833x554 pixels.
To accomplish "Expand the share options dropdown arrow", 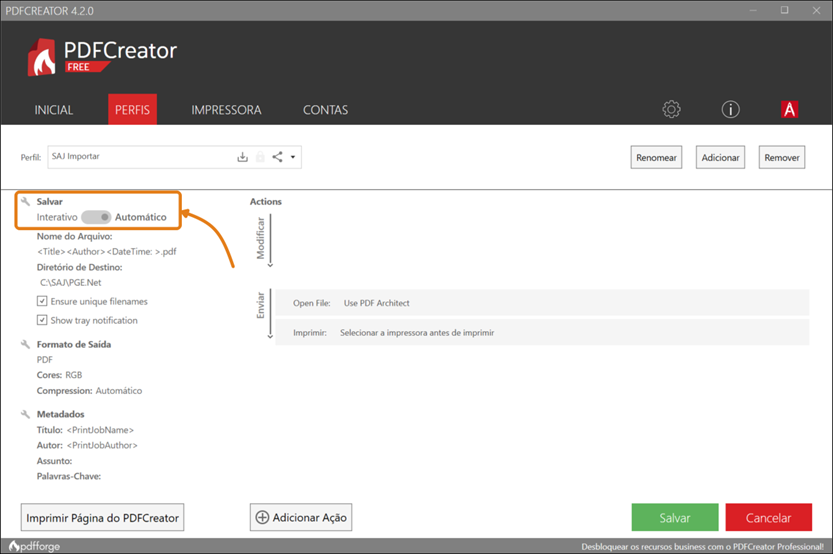I will coord(293,157).
